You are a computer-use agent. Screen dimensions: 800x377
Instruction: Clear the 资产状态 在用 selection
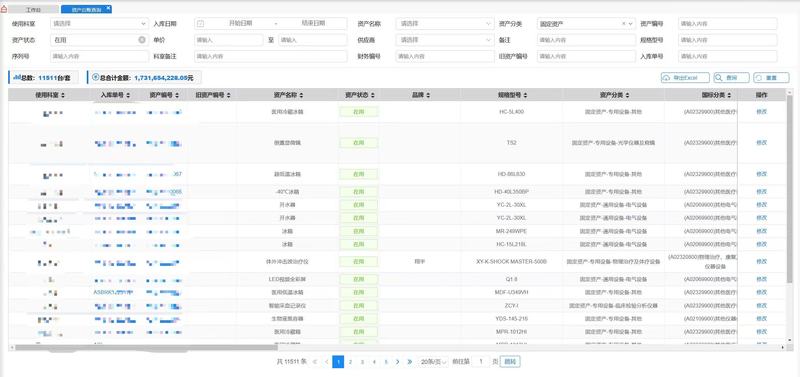tap(142, 40)
